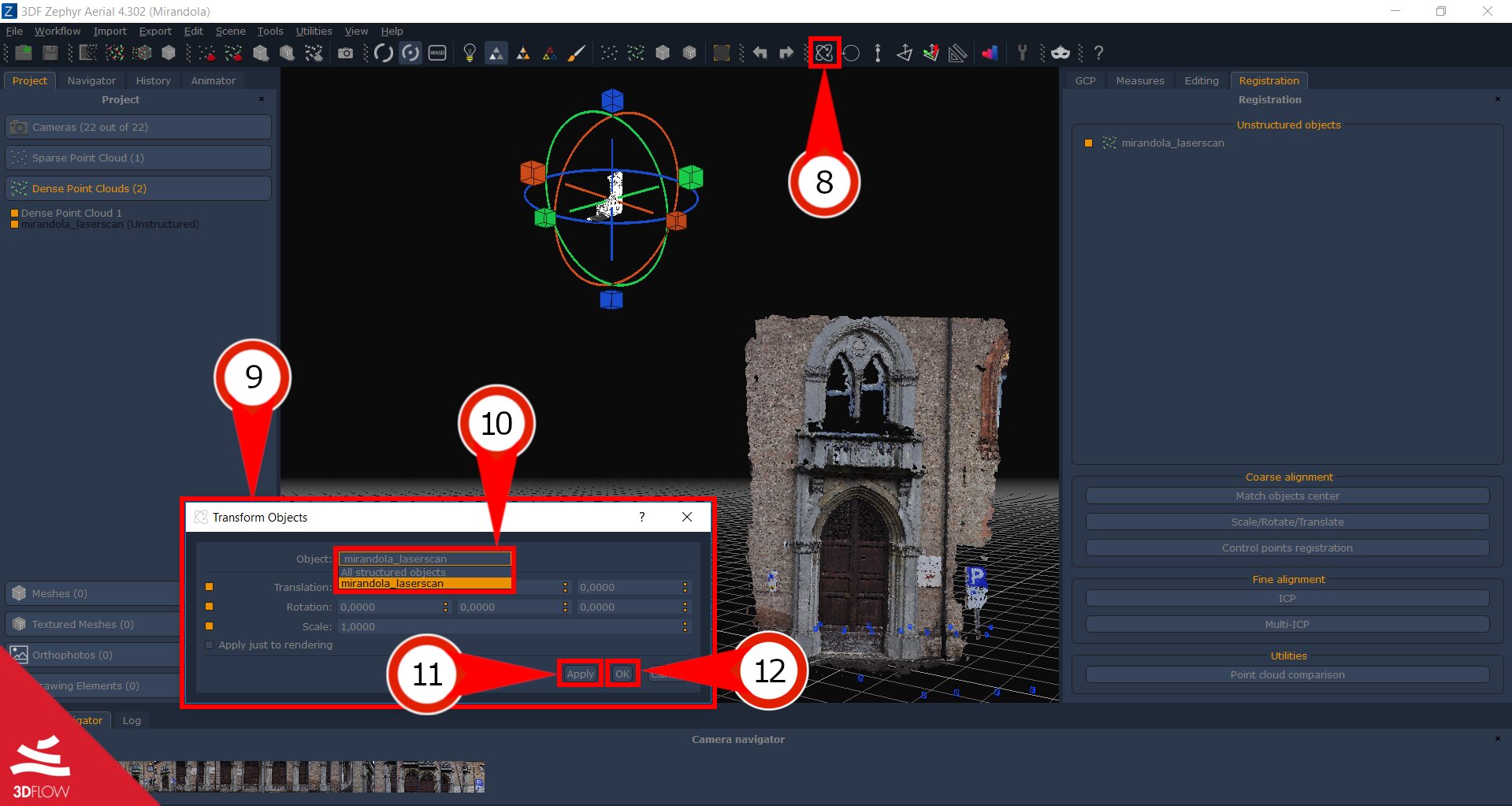Click the white triangles view mode icon

496,53
